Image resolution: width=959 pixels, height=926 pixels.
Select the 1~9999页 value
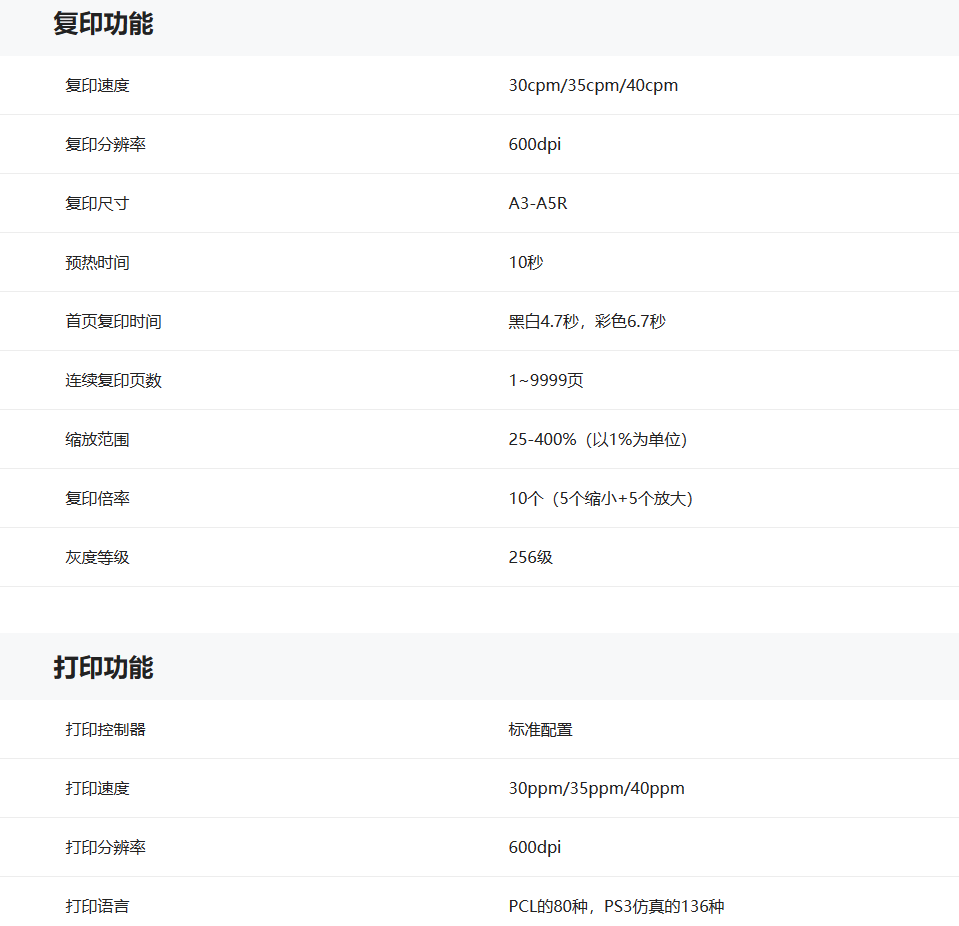pyautogui.click(x=545, y=381)
